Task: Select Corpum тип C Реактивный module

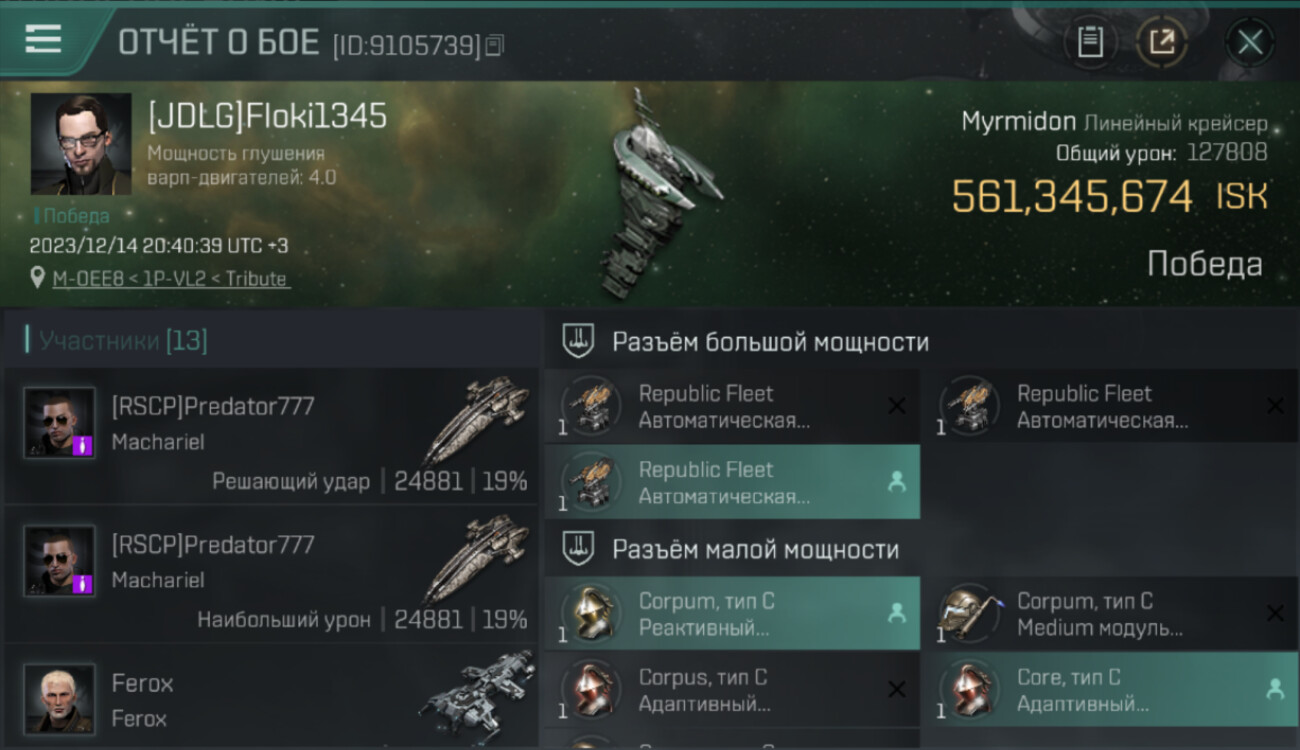Action: tap(732, 614)
